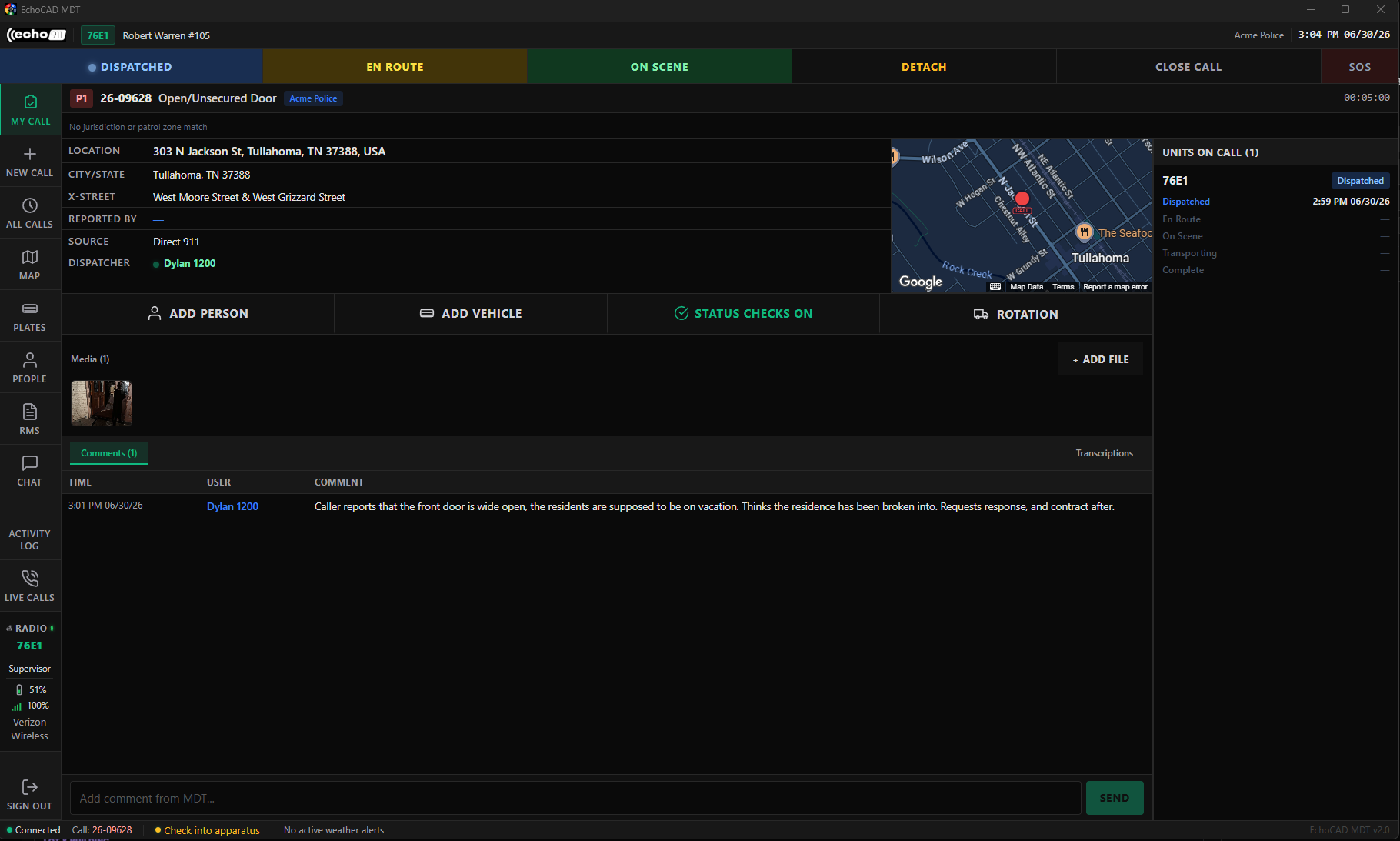Click the Direct 911 source value
Screen dimensions: 1400x841
[176, 242]
